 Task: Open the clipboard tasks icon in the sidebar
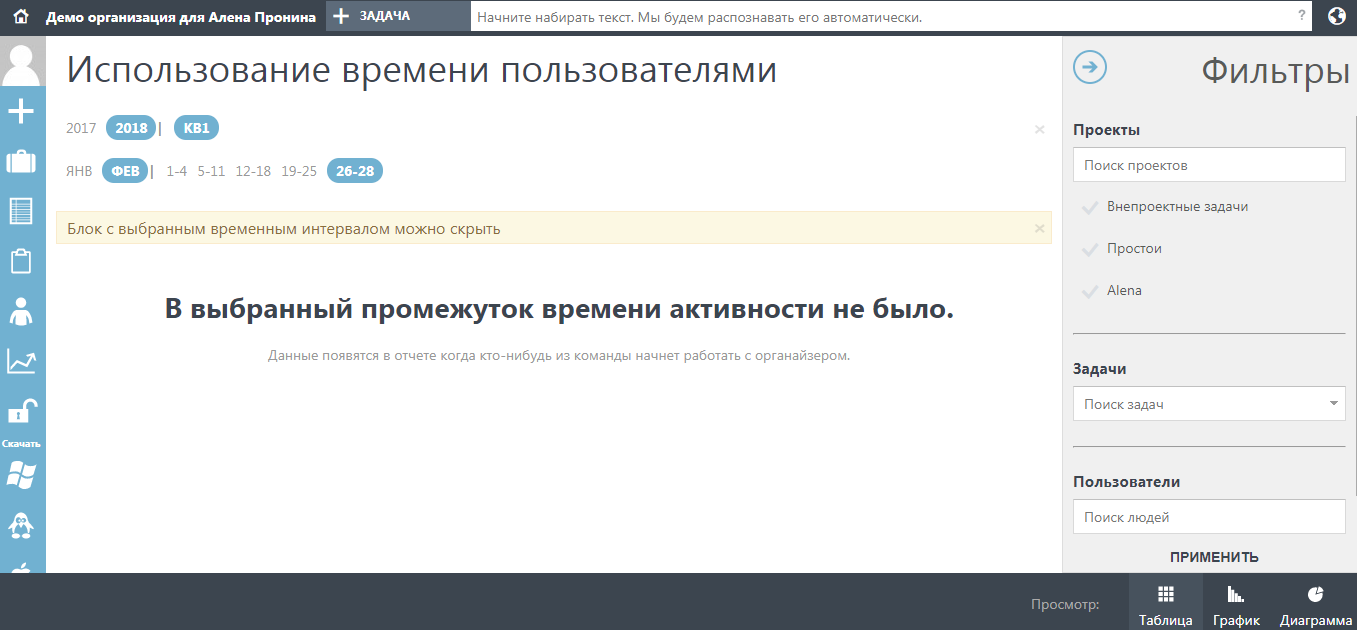tap(21, 261)
